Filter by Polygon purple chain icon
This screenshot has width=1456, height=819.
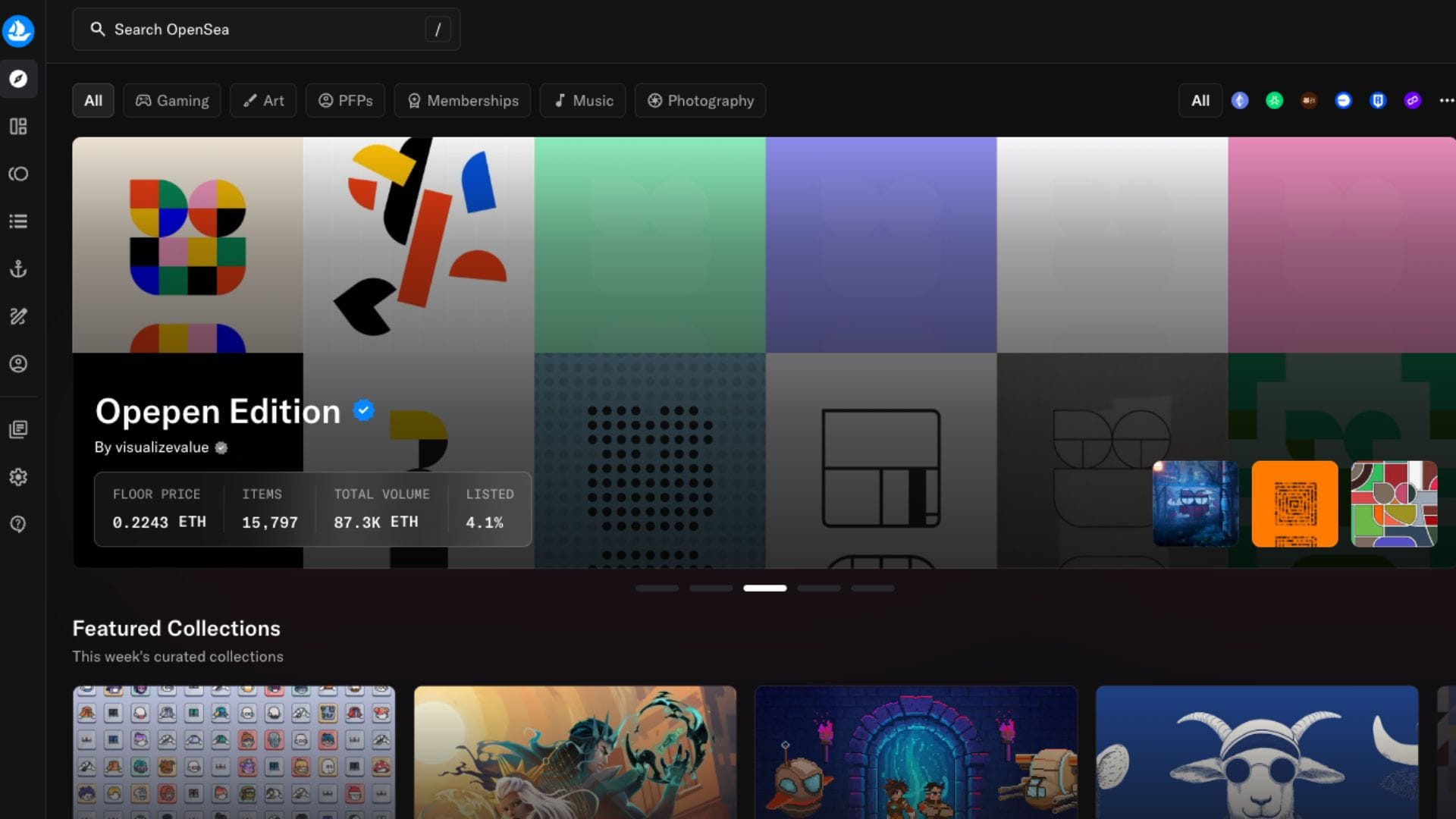(1412, 101)
